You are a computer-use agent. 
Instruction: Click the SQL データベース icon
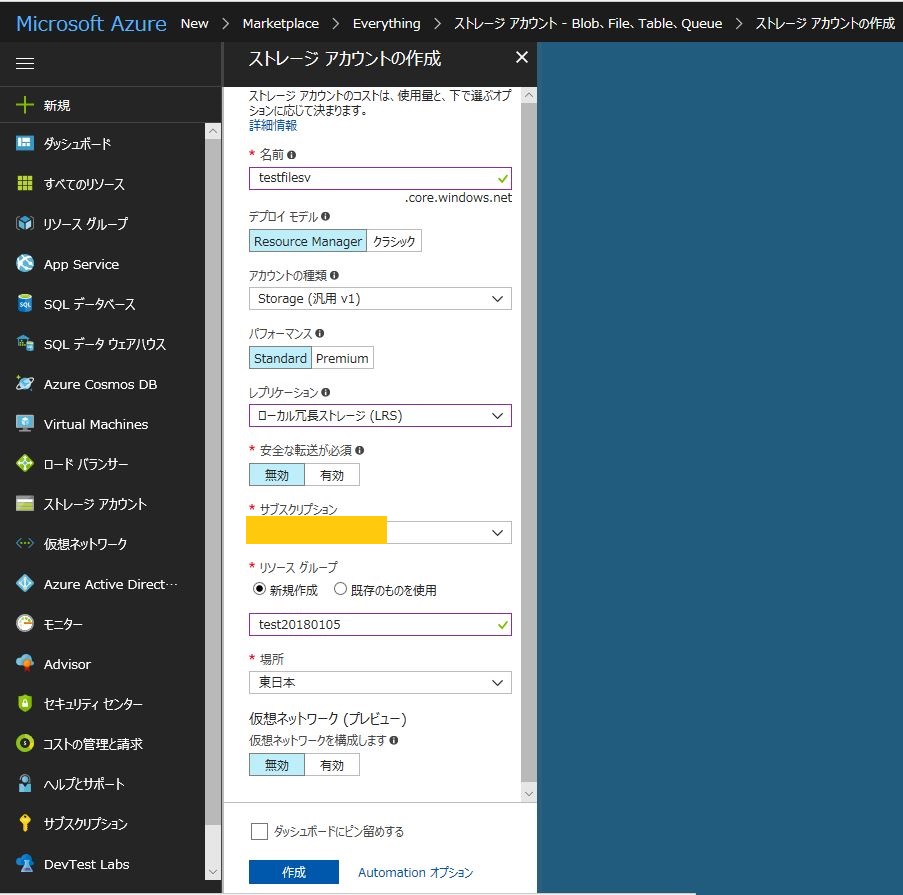pyautogui.click(x=25, y=303)
